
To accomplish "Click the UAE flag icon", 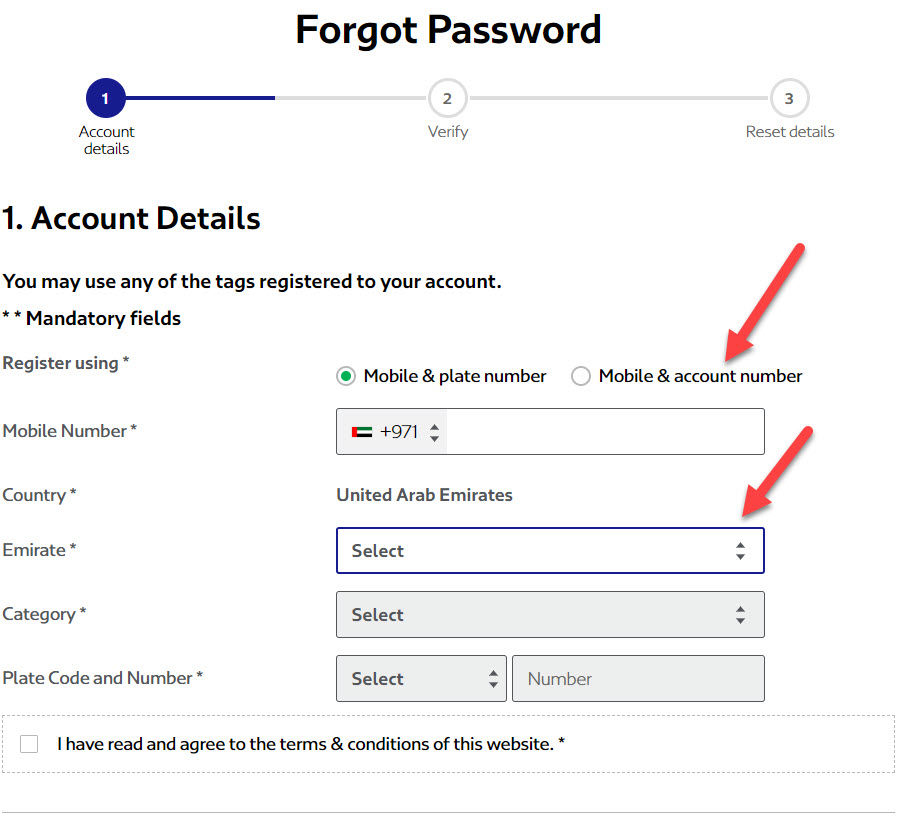I will coord(362,432).
